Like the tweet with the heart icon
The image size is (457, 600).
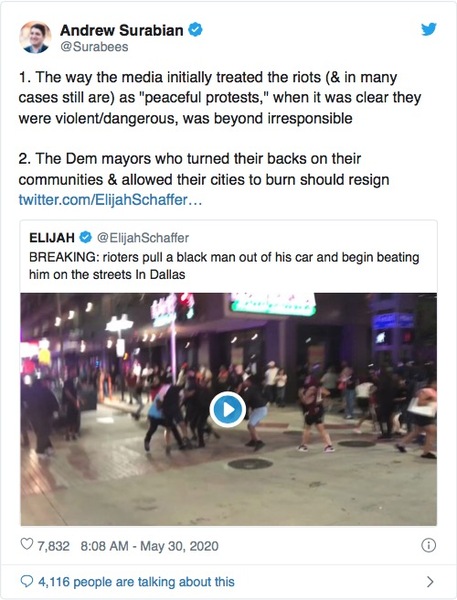(x=26, y=545)
